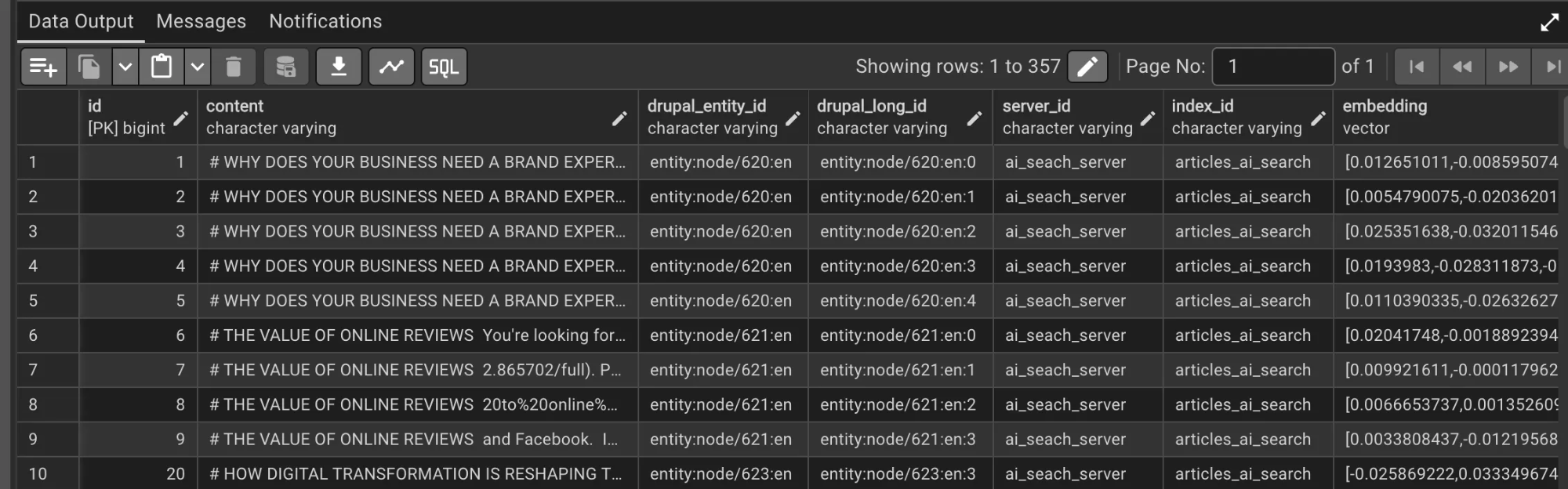The height and width of the screenshot is (489, 1568).
Task: Click the pencil next to Showing rows count
Action: pyautogui.click(x=1087, y=67)
